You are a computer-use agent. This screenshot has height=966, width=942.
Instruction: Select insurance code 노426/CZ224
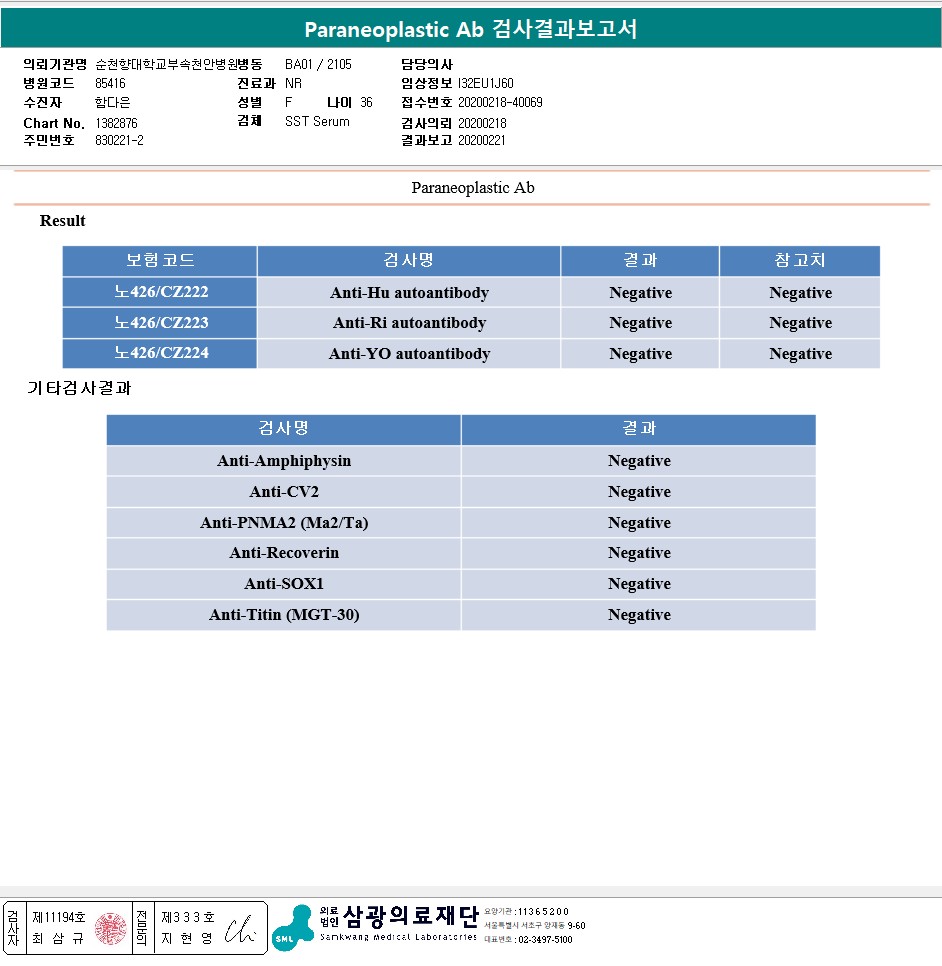[161, 352]
